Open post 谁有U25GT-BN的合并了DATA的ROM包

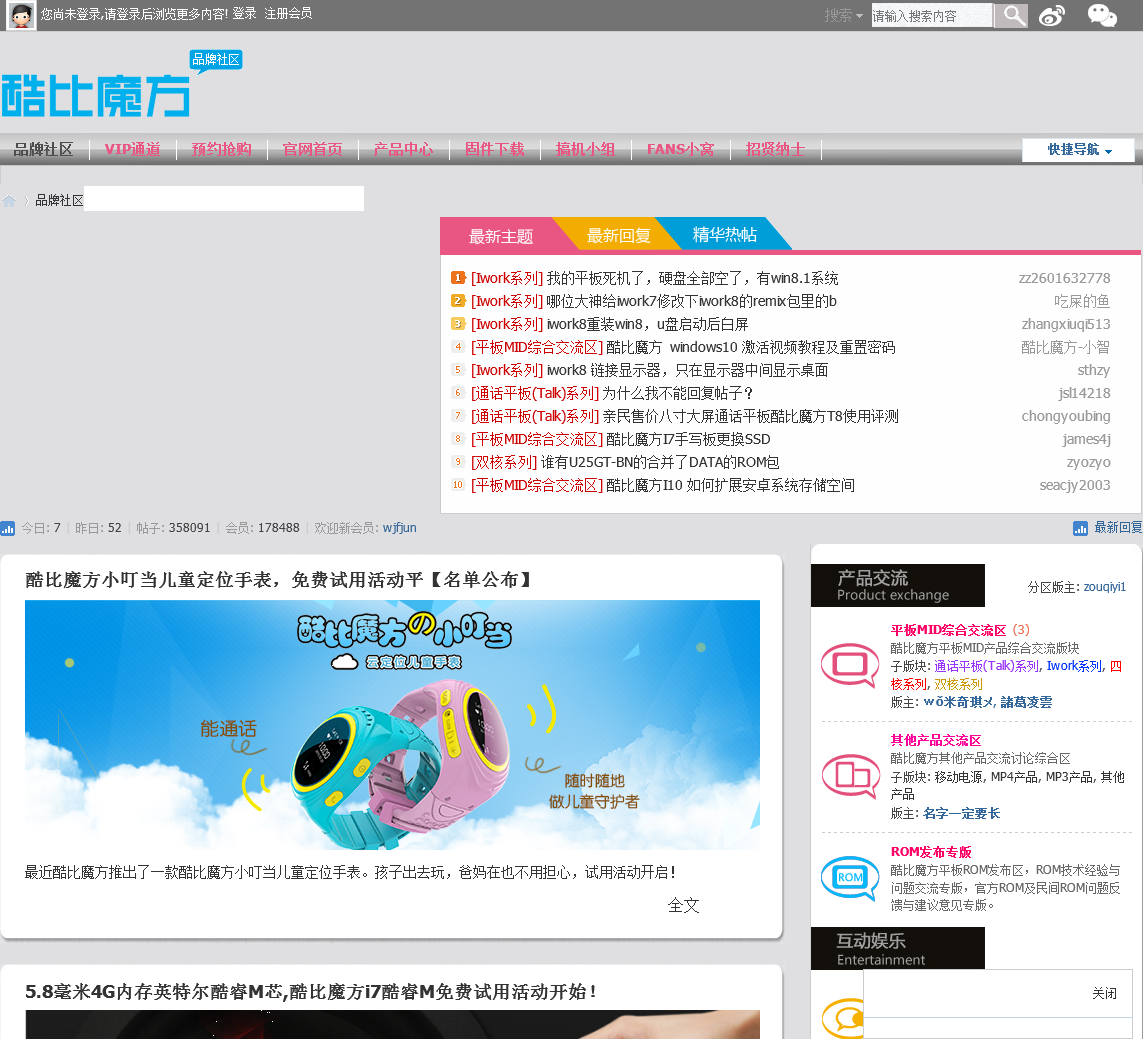click(x=660, y=462)
